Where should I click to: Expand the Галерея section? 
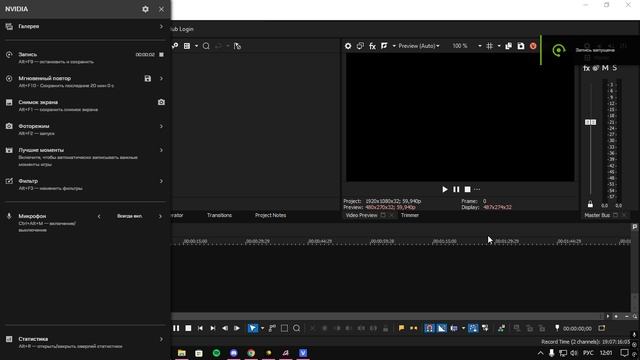[161, 27]
